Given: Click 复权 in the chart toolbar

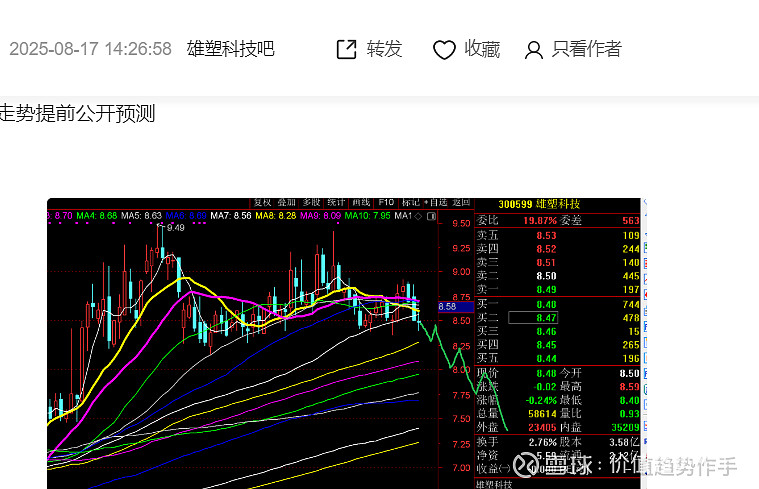Looking at the screenshot, I should tap(262, 202).
